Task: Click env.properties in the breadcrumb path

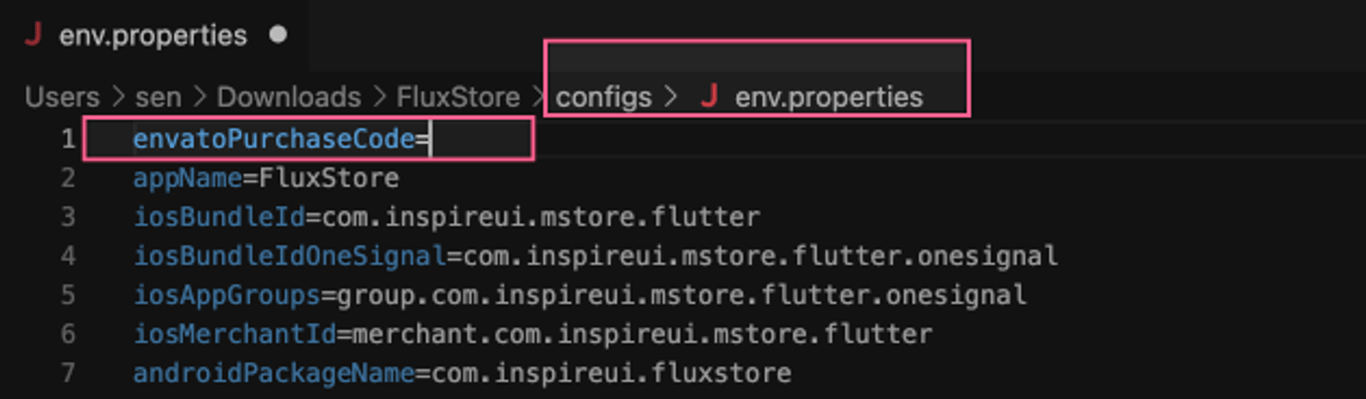Action: [x=829, y=97]
